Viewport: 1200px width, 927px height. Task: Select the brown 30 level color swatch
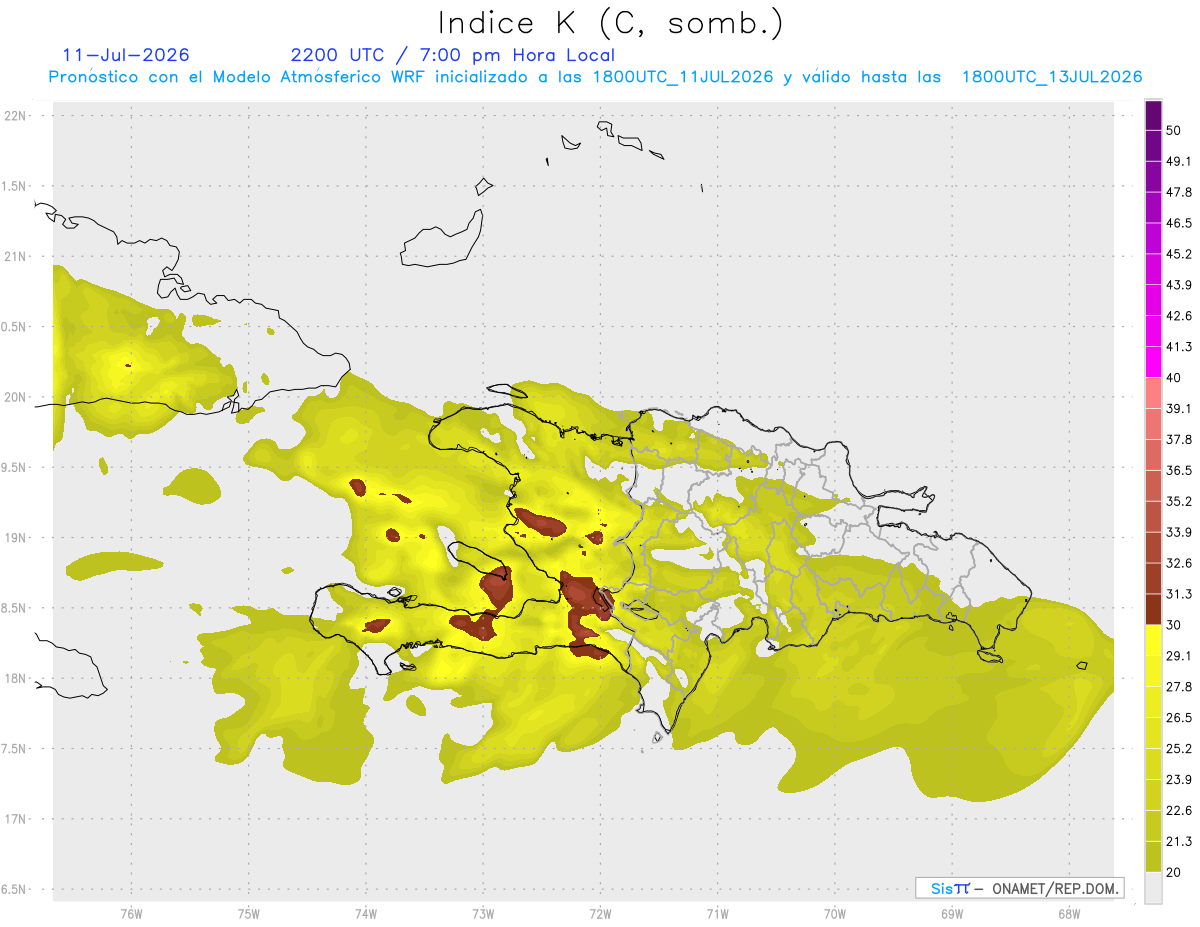(x=1153, y=609)
